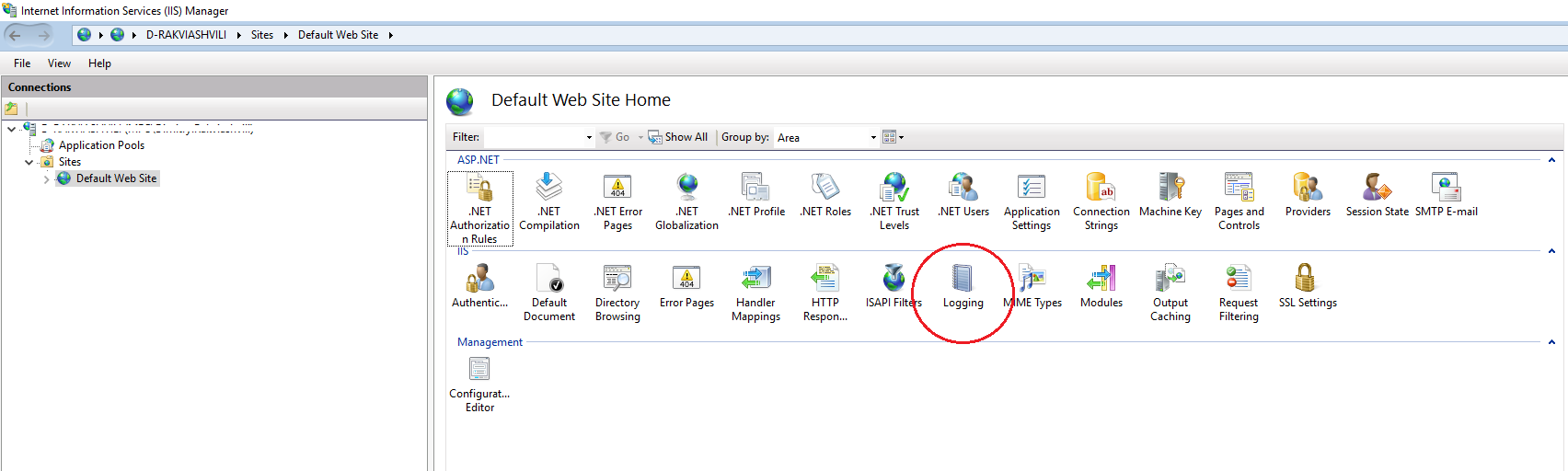Screen dimensions: 1568x471
Task: Open Providers feature
Action: tap(1308, 195)
